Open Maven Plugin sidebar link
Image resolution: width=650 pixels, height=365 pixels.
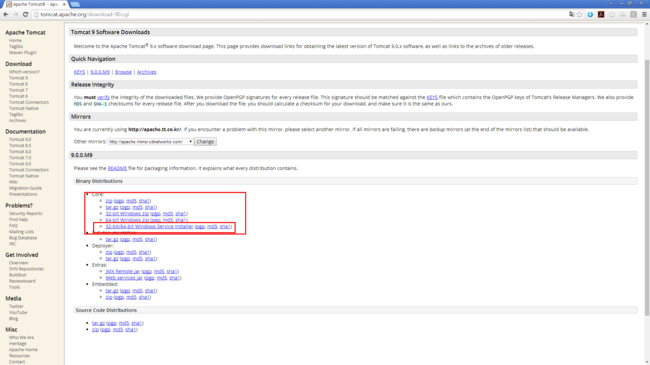23,53
